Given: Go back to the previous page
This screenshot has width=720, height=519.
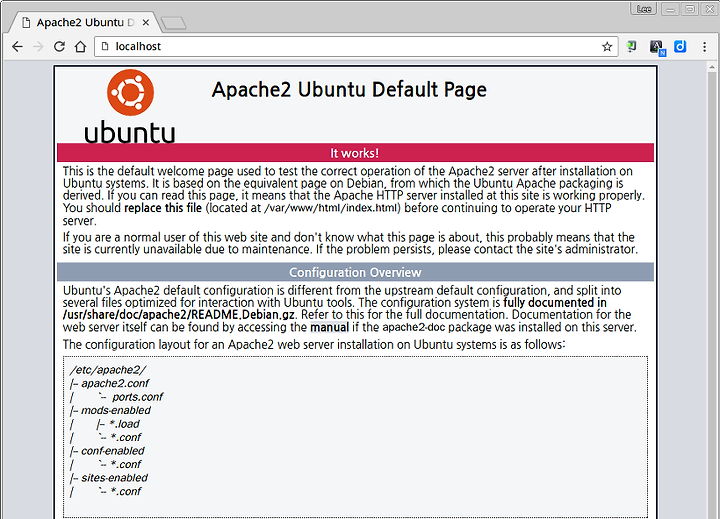Looking at the screenshot, I should [17, 46].
